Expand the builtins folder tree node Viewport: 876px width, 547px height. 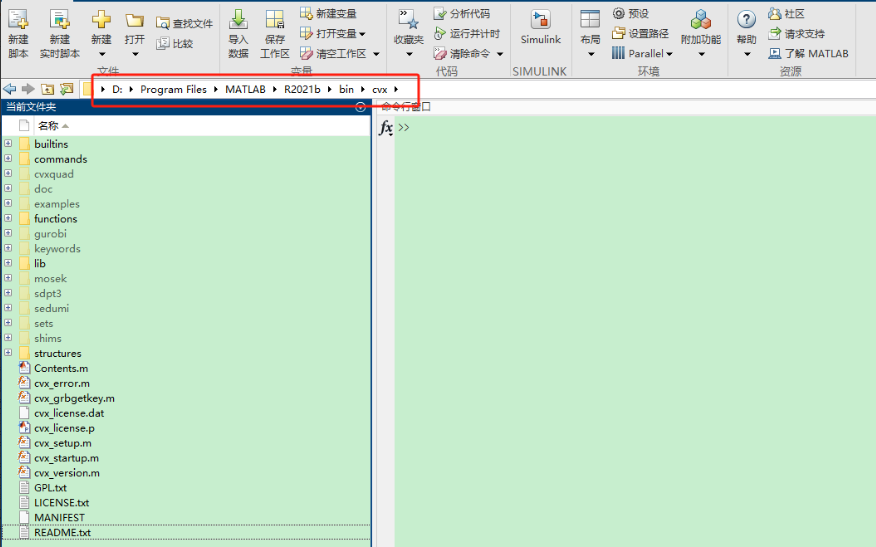point(8,144)
